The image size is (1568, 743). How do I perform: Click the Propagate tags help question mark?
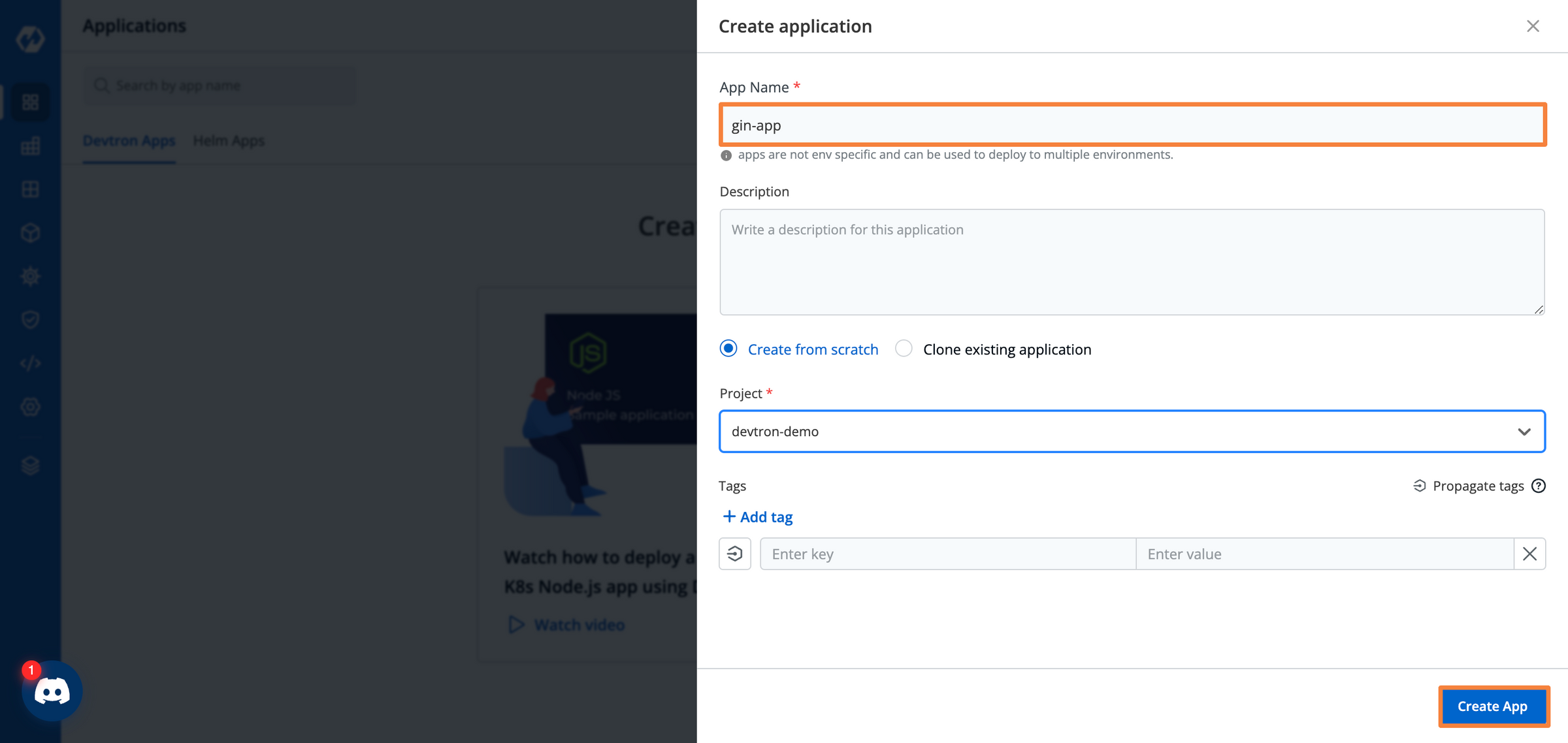tap(1540, 486)
